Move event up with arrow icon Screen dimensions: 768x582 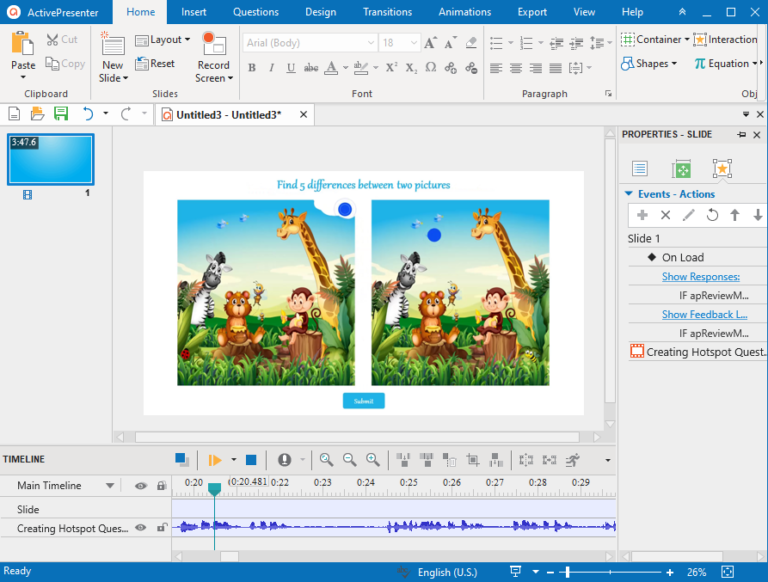click(x=735, y=215)
